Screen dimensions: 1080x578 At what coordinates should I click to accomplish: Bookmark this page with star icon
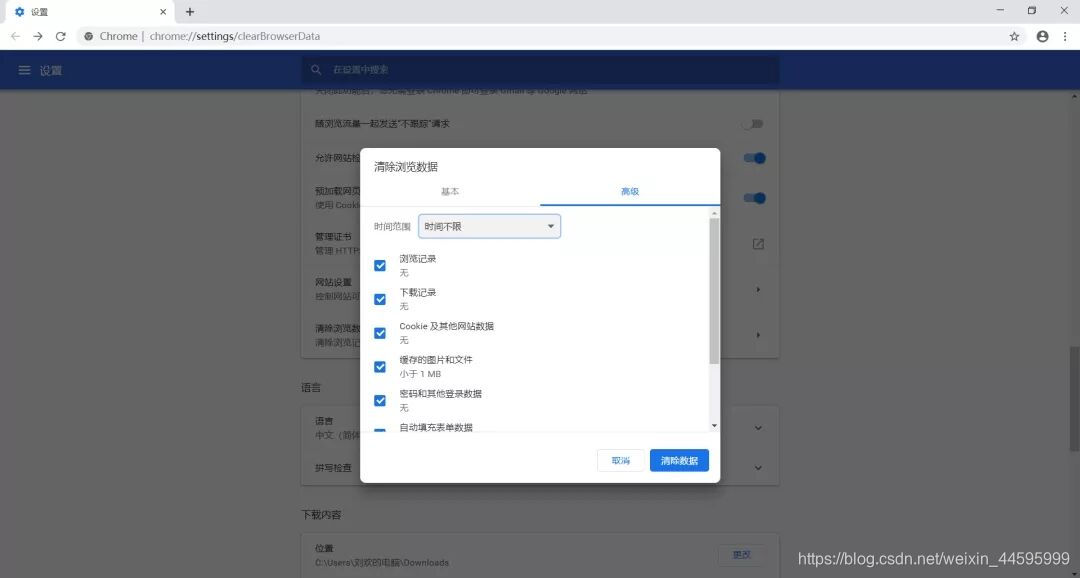coord(1014,37)
